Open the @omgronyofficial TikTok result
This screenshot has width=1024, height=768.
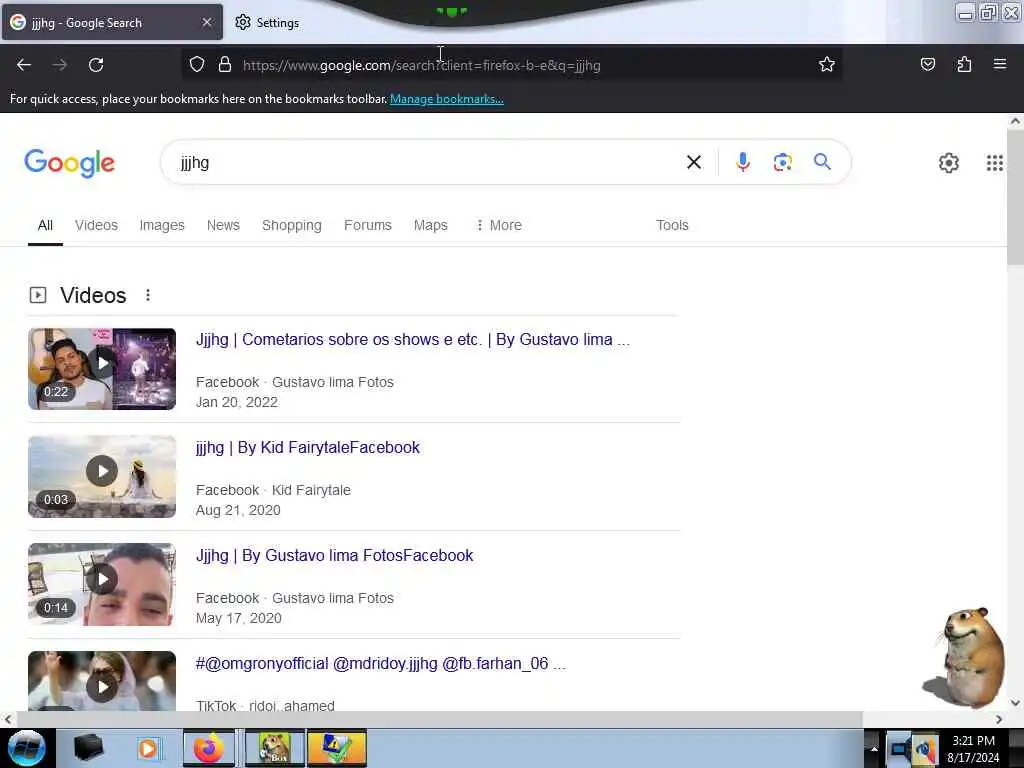click(381, 664)
